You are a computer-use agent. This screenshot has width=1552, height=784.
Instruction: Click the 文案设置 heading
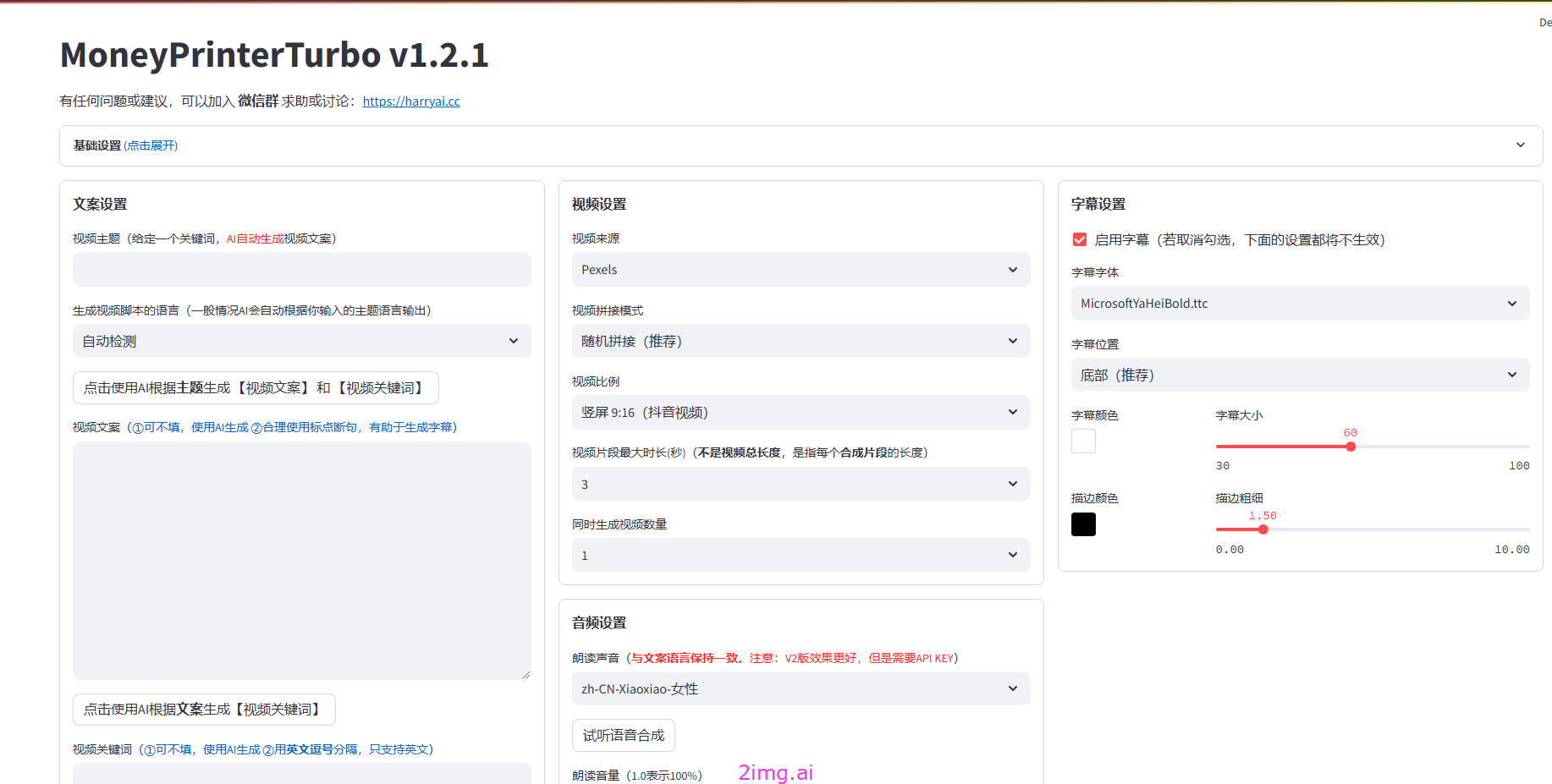pyautogui.click(x=100, y=204)
